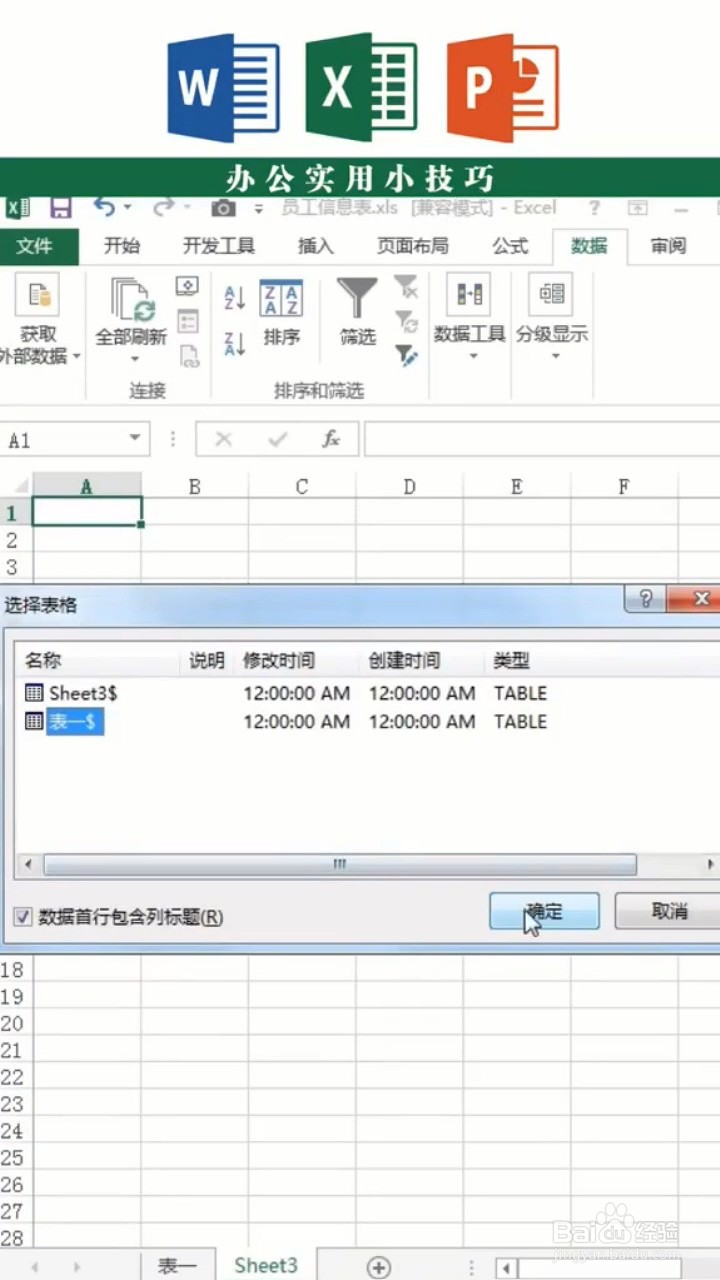Viewport: 720px width, 1280px height.
Task: Click the dialog help question mark button
Action: click(x=646, y=599)
